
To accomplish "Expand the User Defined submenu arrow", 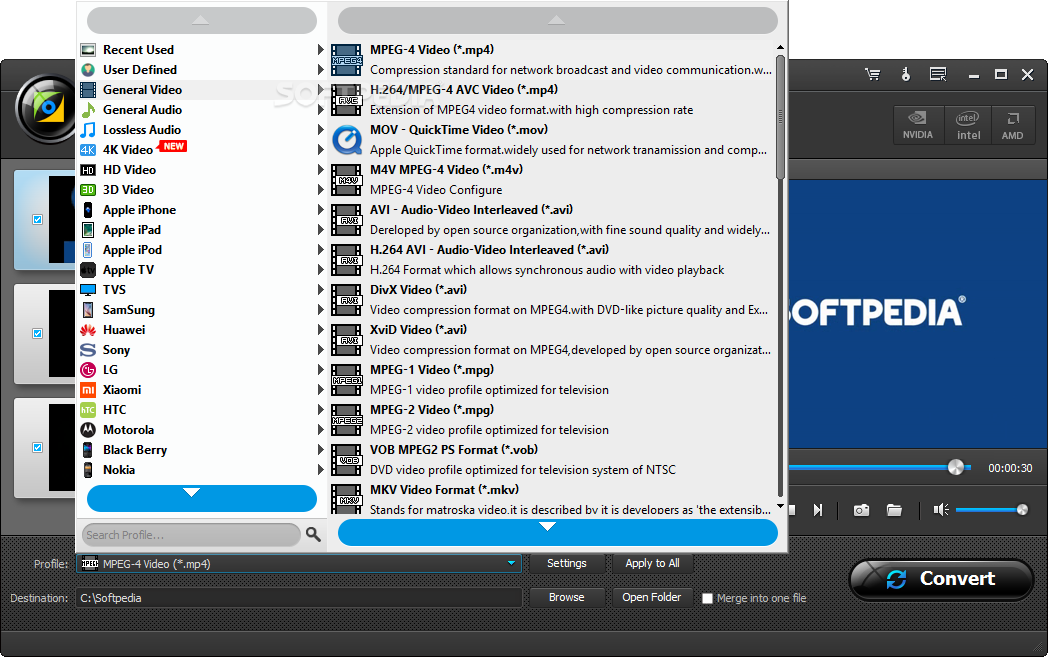I will tap(320, 70).
